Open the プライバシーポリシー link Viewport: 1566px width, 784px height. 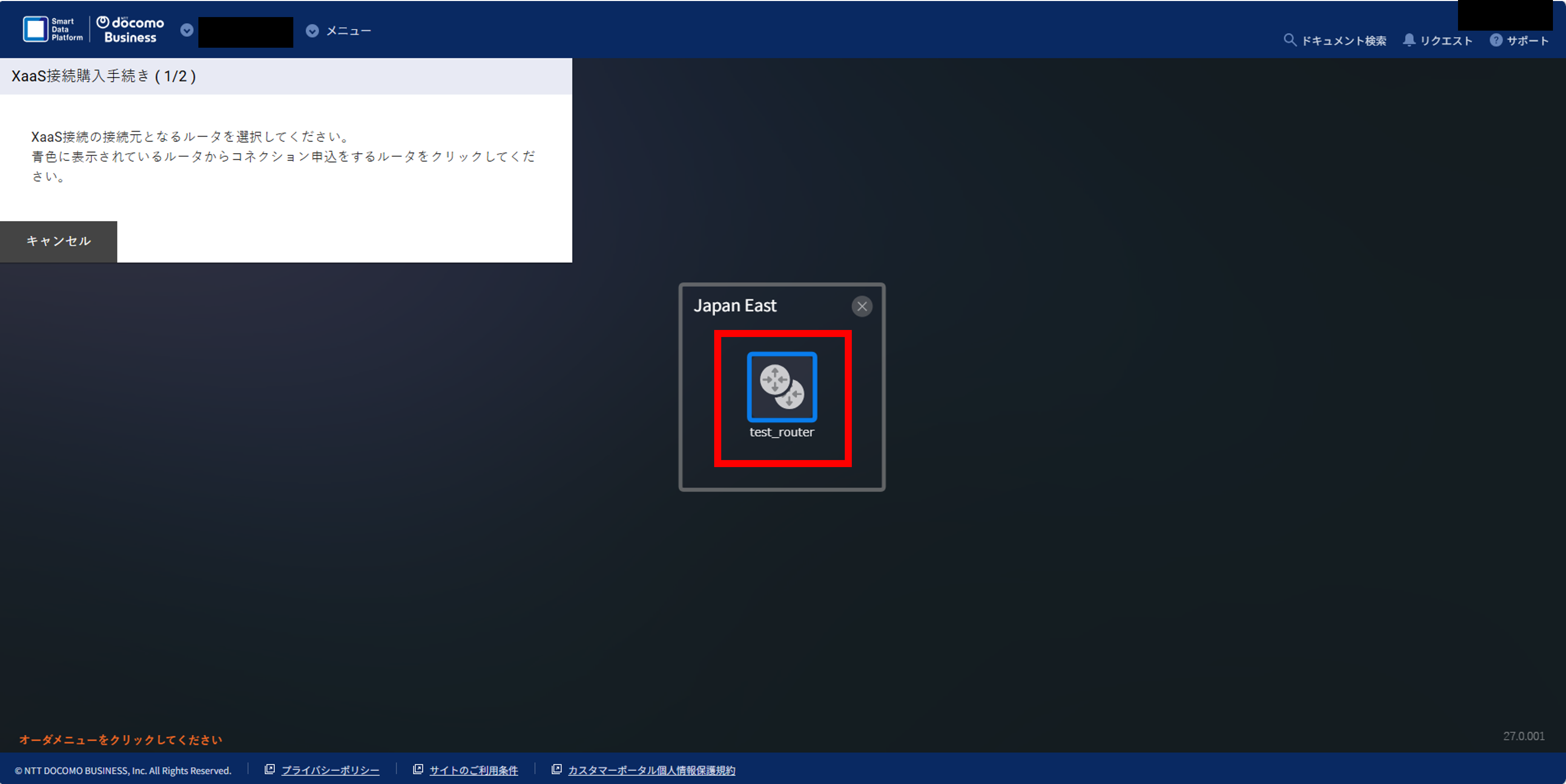click(330, 770)
